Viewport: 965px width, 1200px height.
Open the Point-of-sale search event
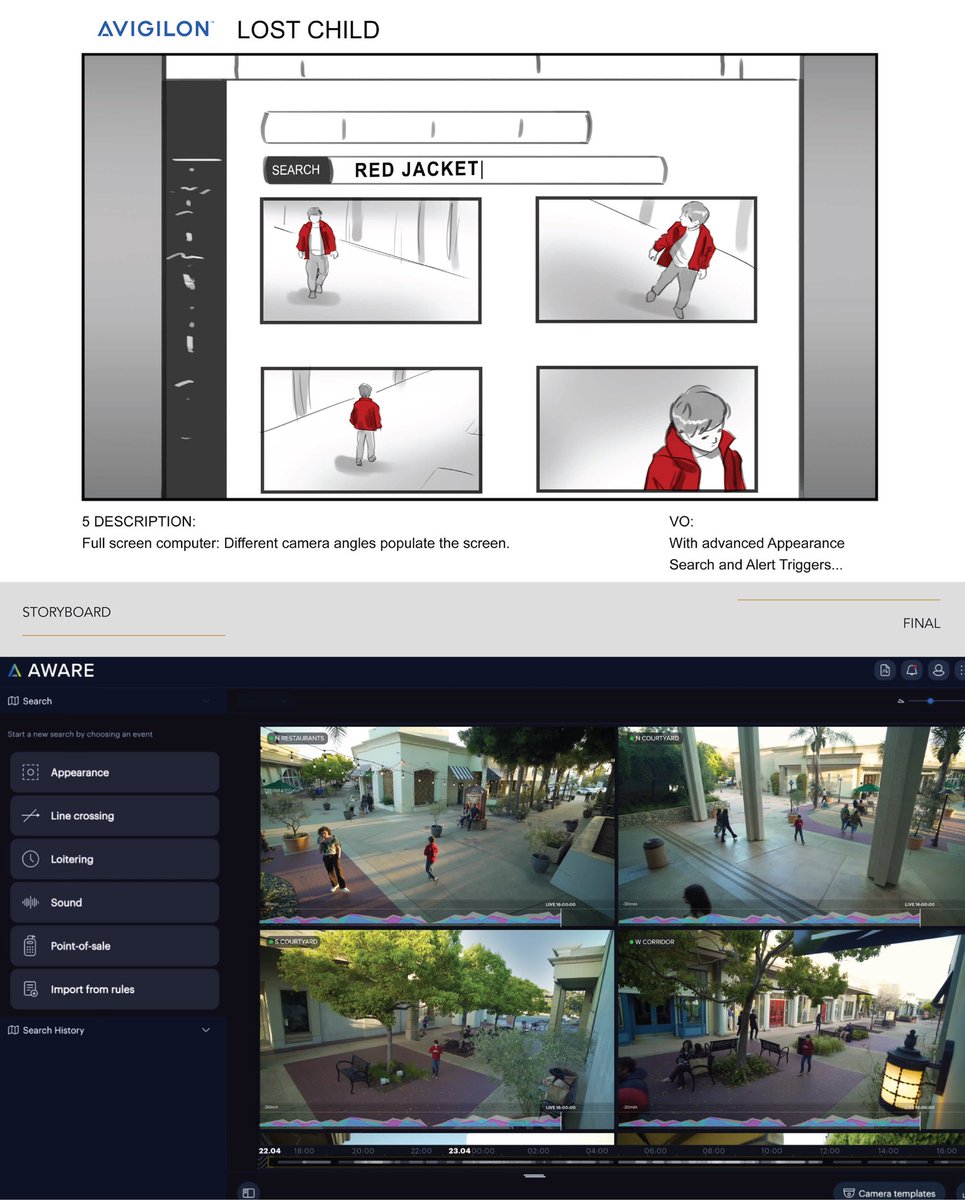click(x=114, y=946)
